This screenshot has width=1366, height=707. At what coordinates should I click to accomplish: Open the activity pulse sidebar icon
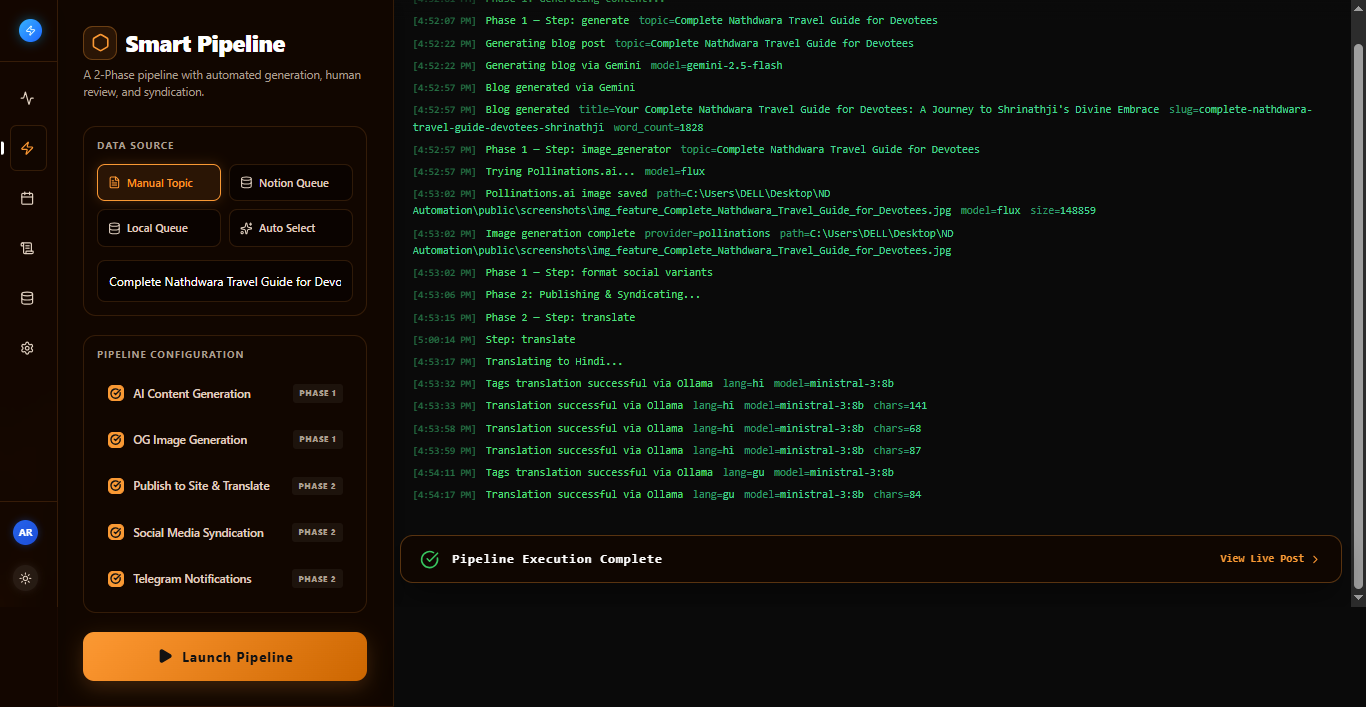point(28,98)
